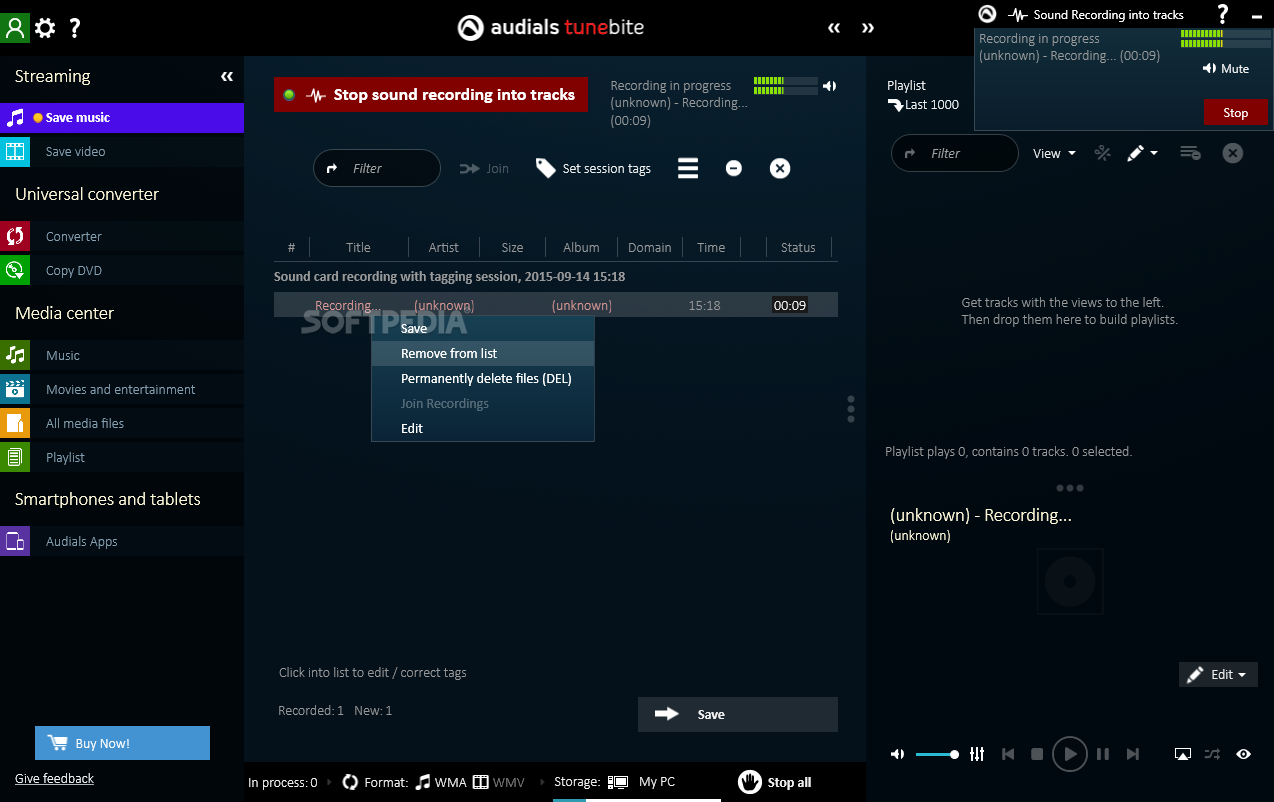1274x802 pixels.
Task: Choose Permanently delete files (DEL)
Action: [x=483, y=378]
